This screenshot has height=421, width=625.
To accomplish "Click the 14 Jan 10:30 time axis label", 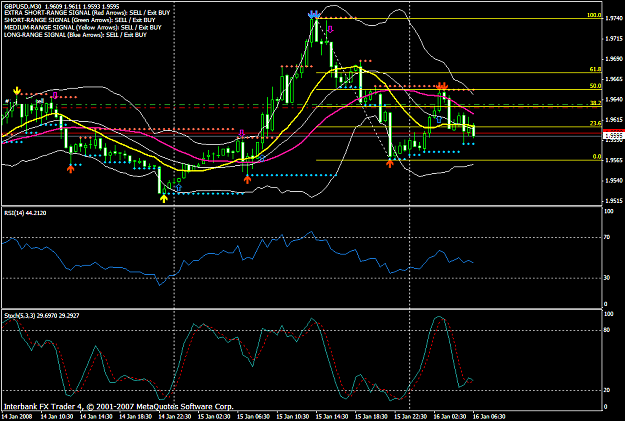I will coord(57,417).
